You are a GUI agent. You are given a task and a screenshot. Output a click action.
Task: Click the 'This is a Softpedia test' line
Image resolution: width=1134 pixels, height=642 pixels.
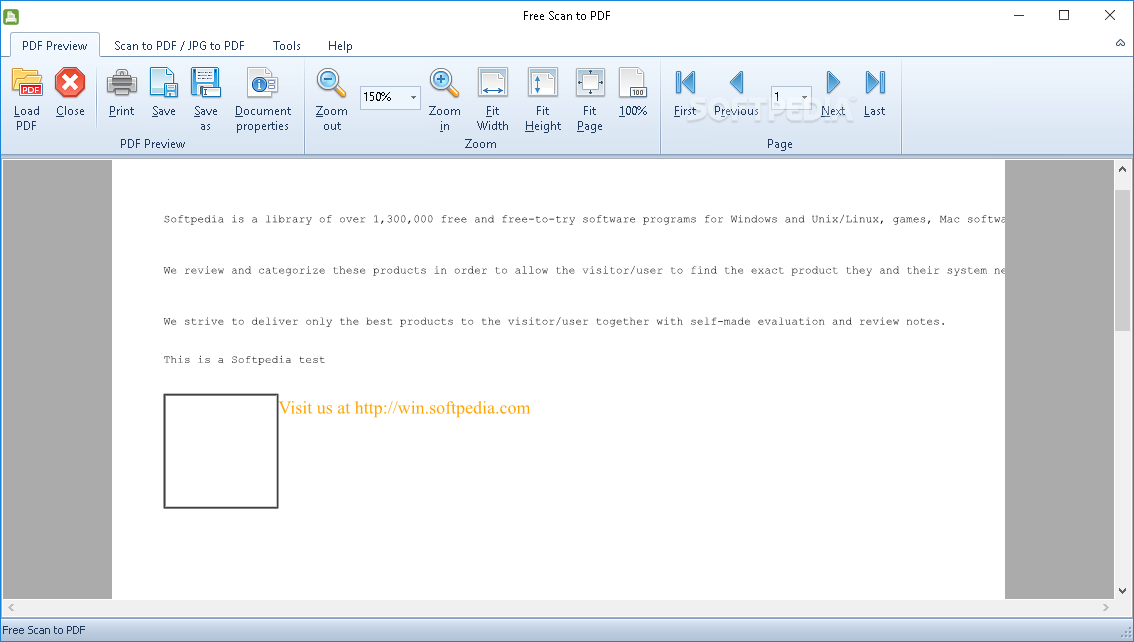[244, 359]
